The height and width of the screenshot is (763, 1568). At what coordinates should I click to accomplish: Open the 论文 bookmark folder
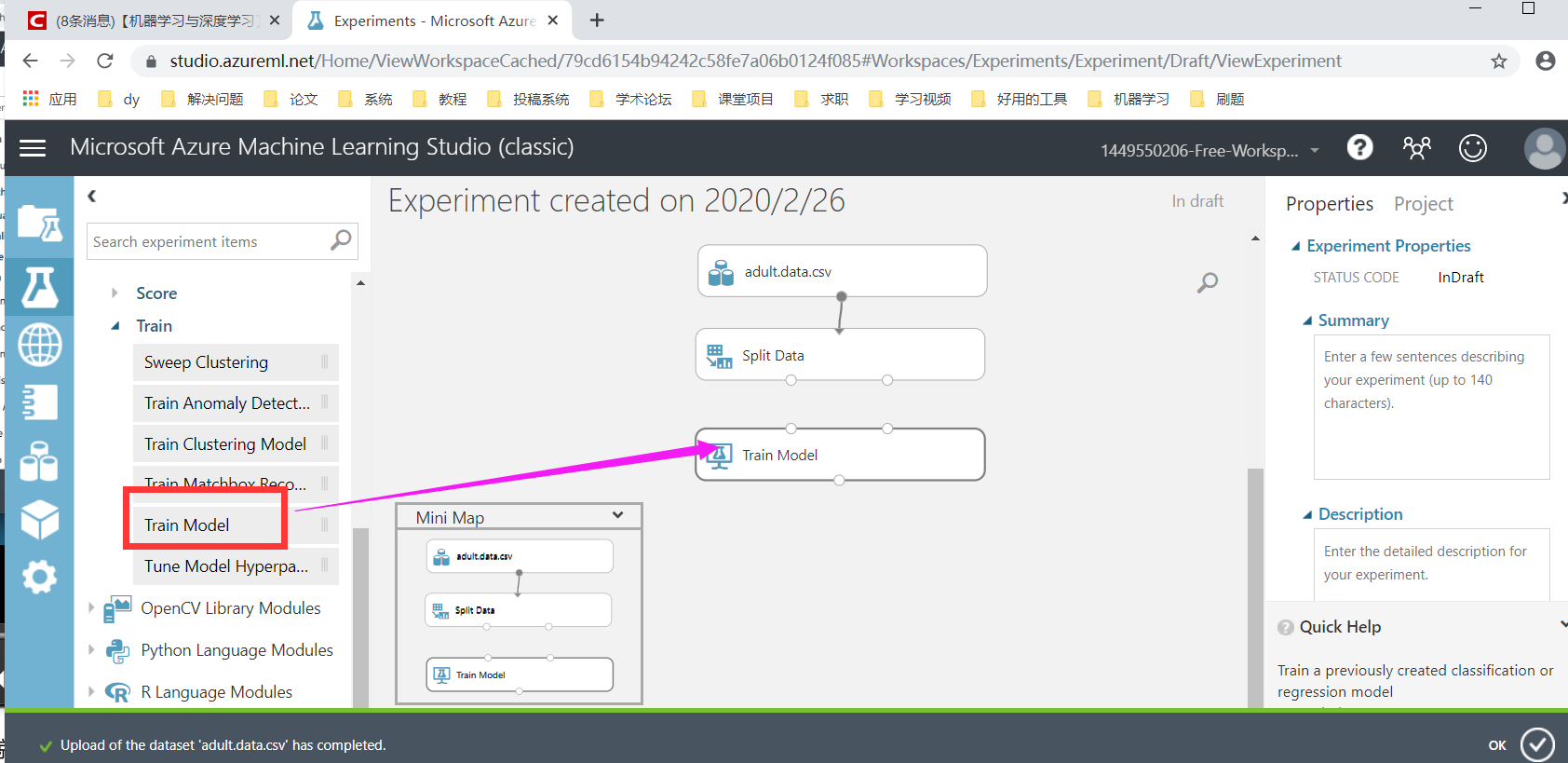tap(291, 99)
